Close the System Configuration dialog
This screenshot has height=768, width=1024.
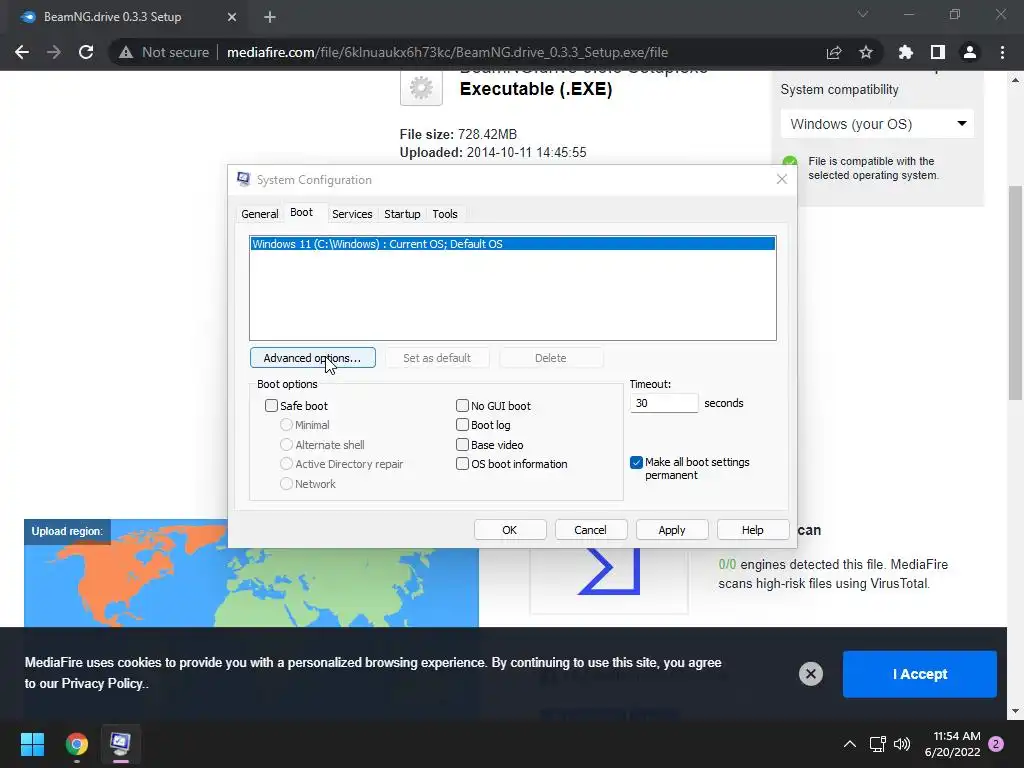(782, 180)
